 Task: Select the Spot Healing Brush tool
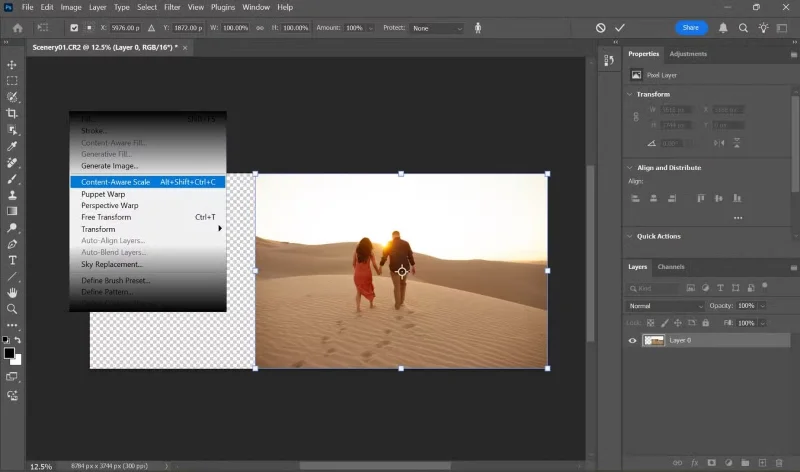click(x=12, y=162)
